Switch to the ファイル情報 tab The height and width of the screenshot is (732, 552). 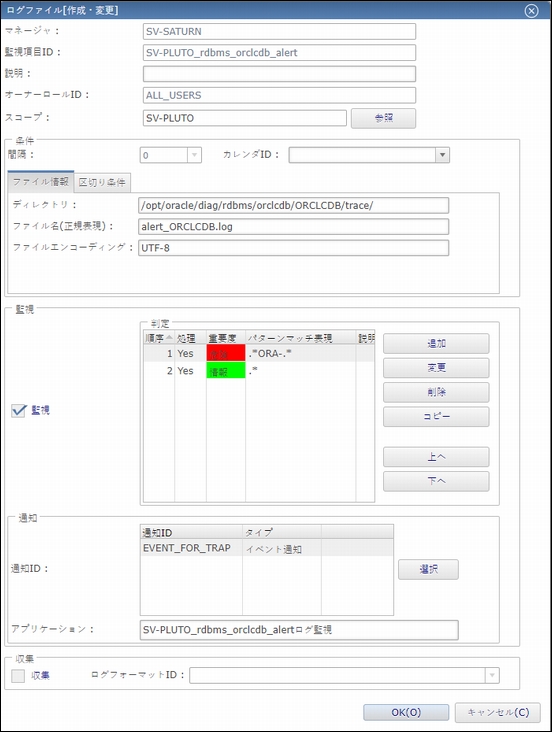(41, 182)
